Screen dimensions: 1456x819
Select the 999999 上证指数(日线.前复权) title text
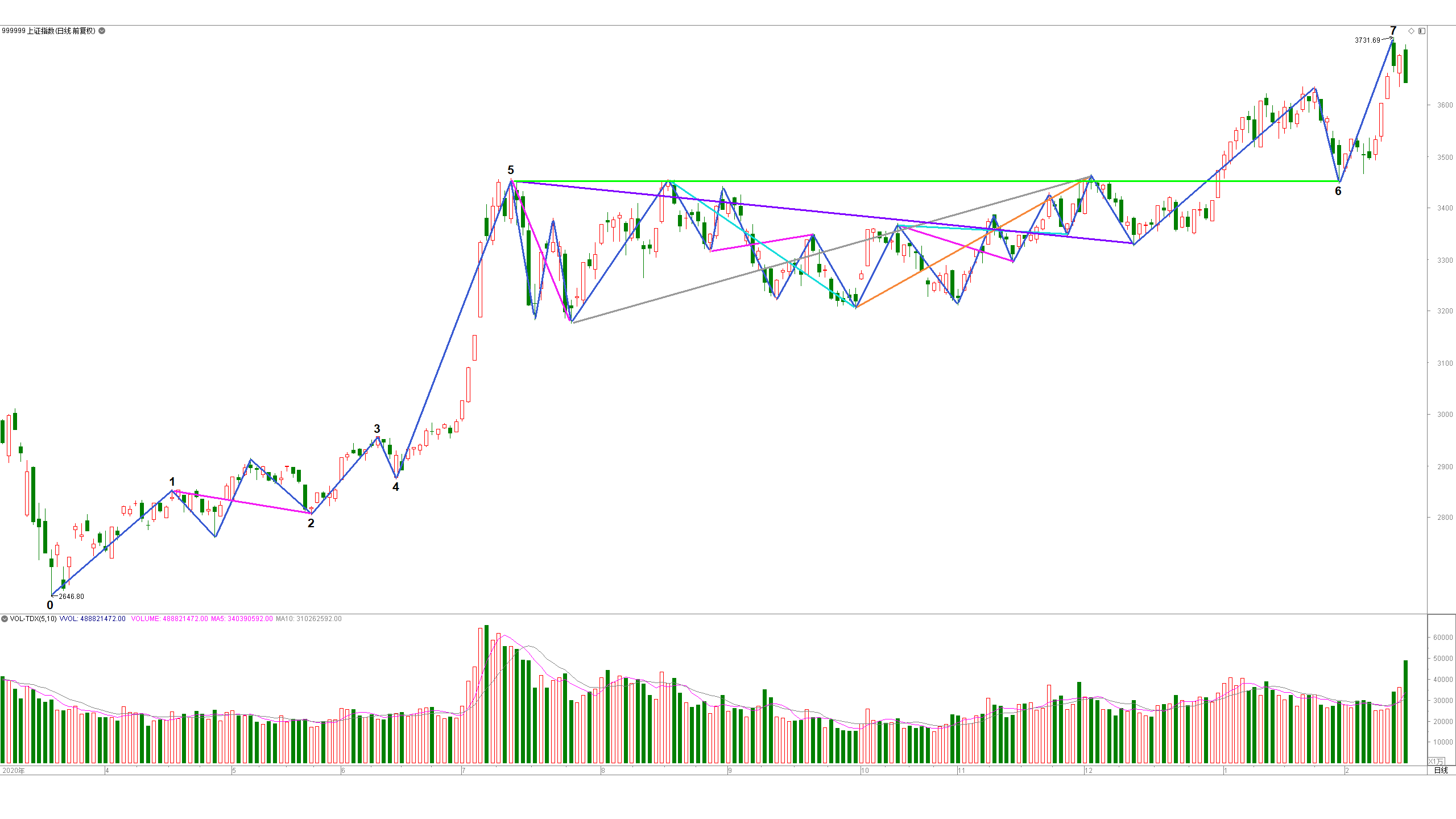49,31
